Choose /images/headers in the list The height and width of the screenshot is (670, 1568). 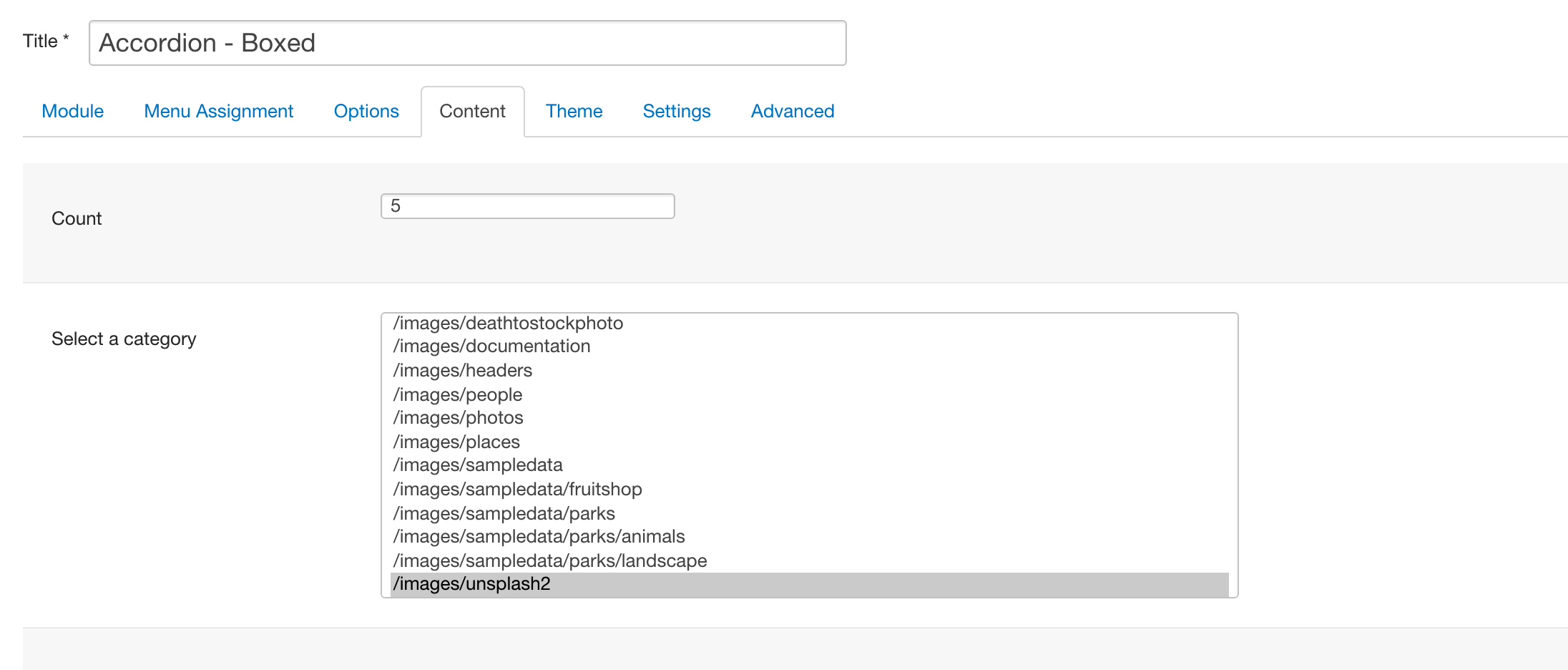(810, 371)
